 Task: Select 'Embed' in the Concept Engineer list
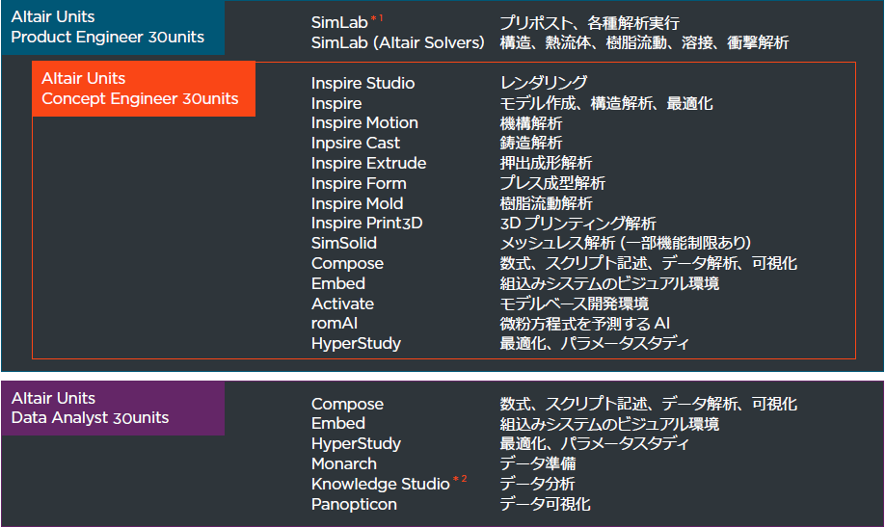pos(338,283)
